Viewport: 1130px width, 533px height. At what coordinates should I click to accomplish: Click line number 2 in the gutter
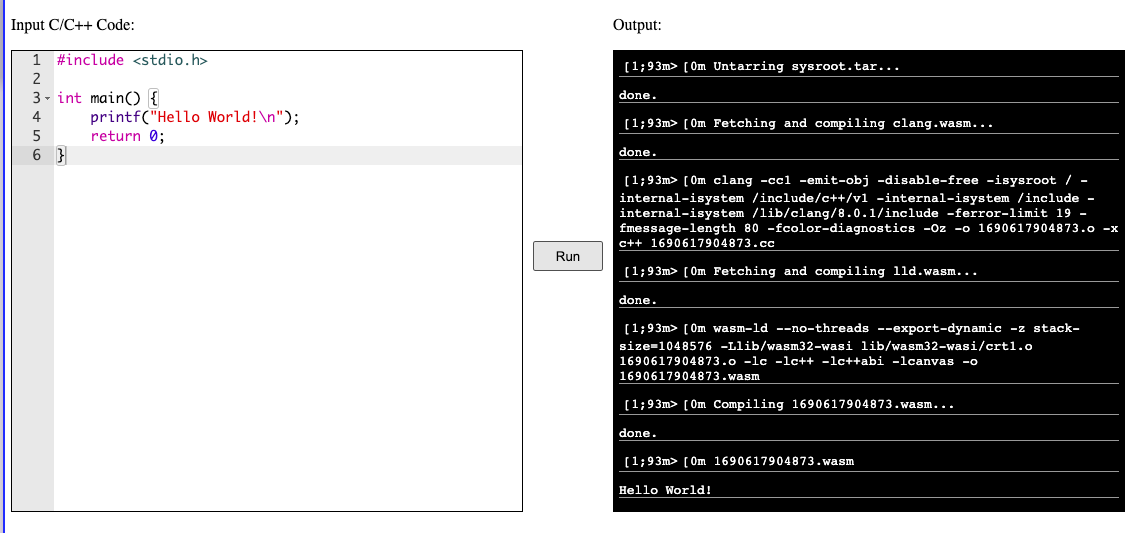coord(36,79)
